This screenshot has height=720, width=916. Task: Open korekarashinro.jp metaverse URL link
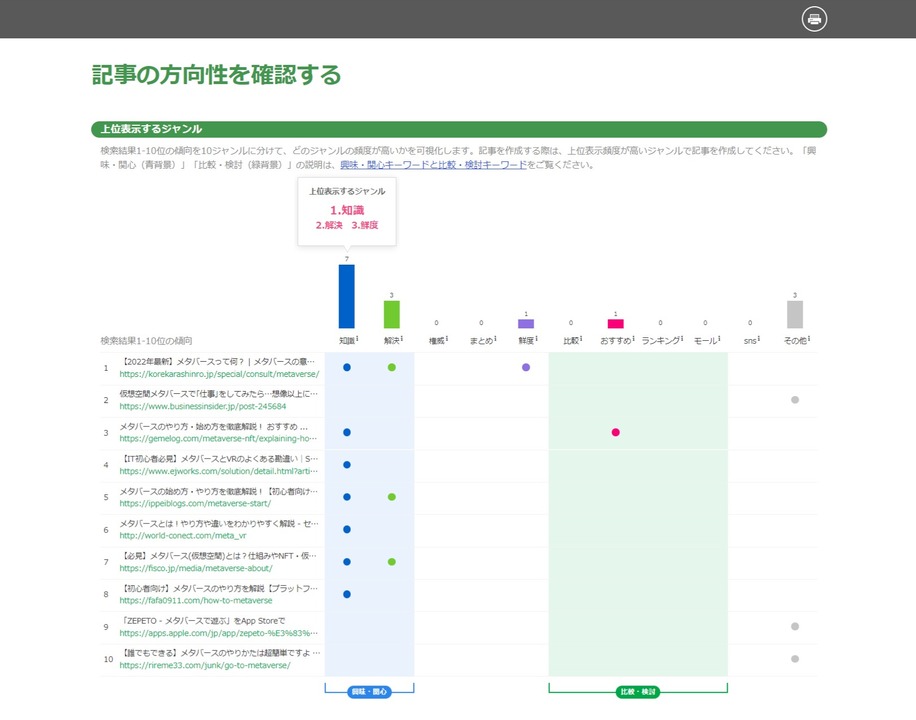(x=219, y=374)
